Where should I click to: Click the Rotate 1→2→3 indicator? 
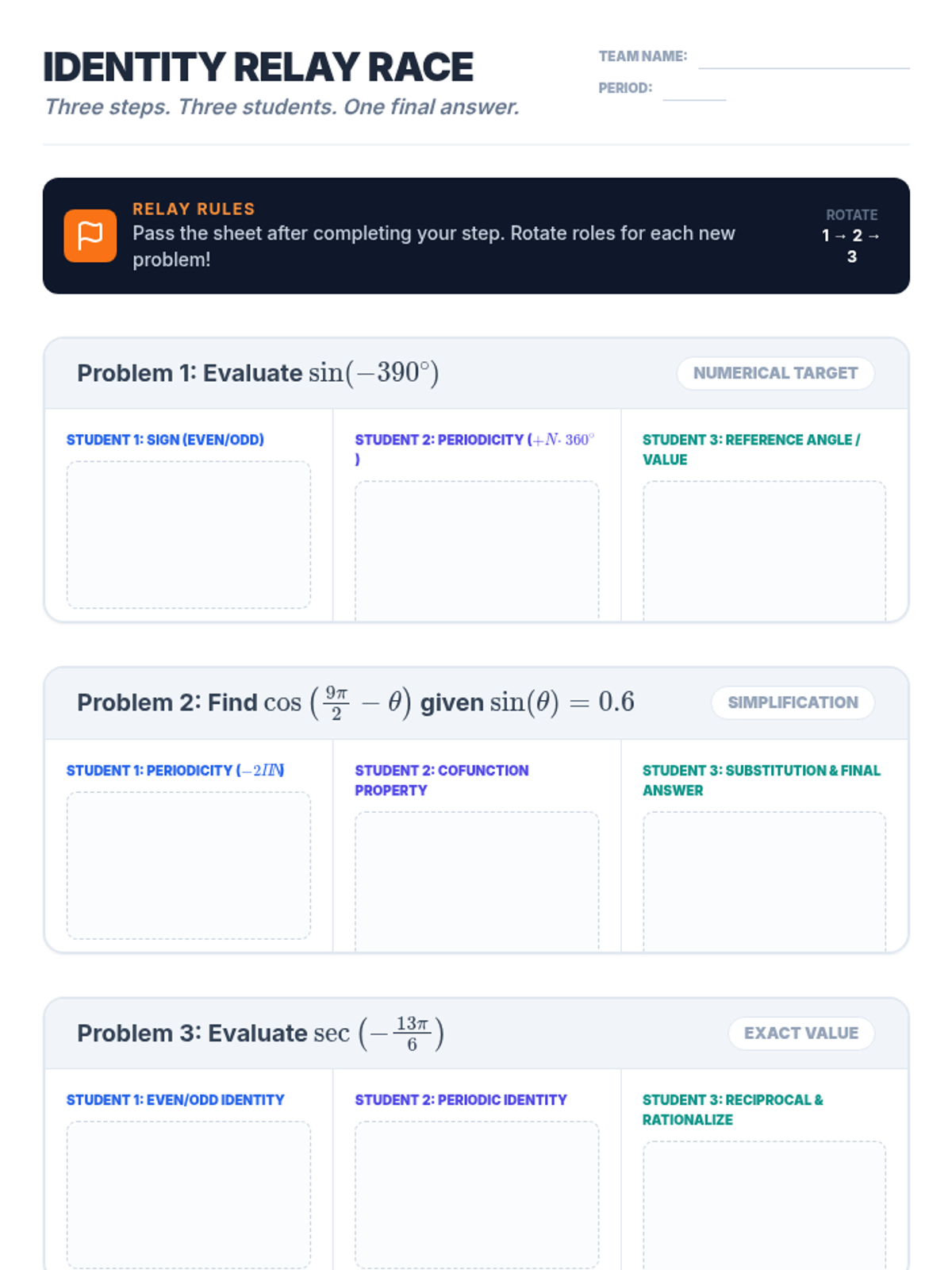(851, 236)
